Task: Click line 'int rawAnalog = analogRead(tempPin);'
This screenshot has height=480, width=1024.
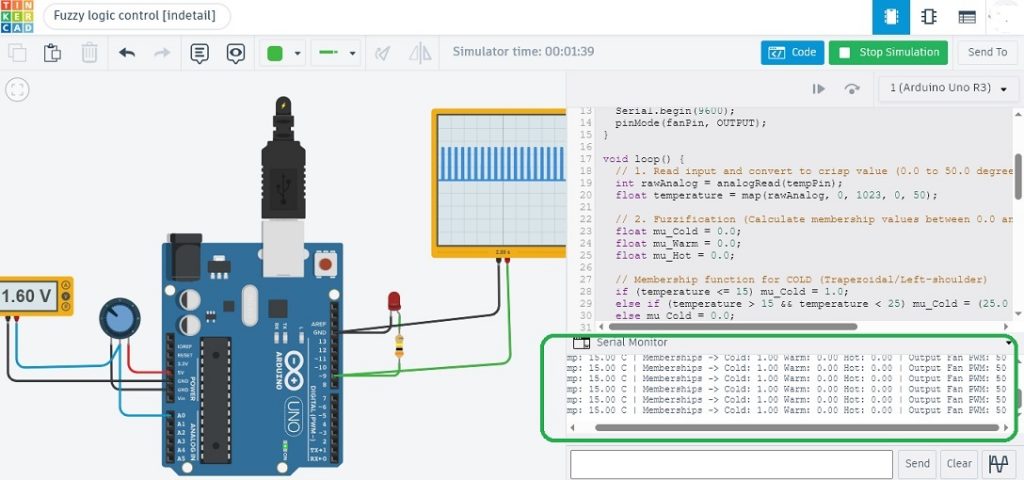Action: 729,183
